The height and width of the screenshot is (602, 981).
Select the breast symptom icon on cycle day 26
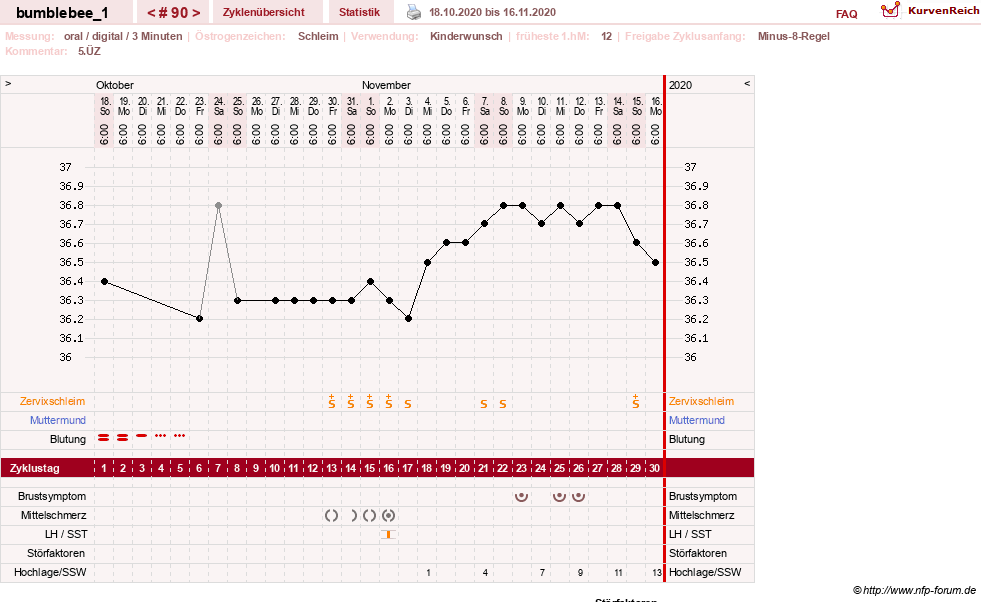pyautogui.click(x=579, y=497)
